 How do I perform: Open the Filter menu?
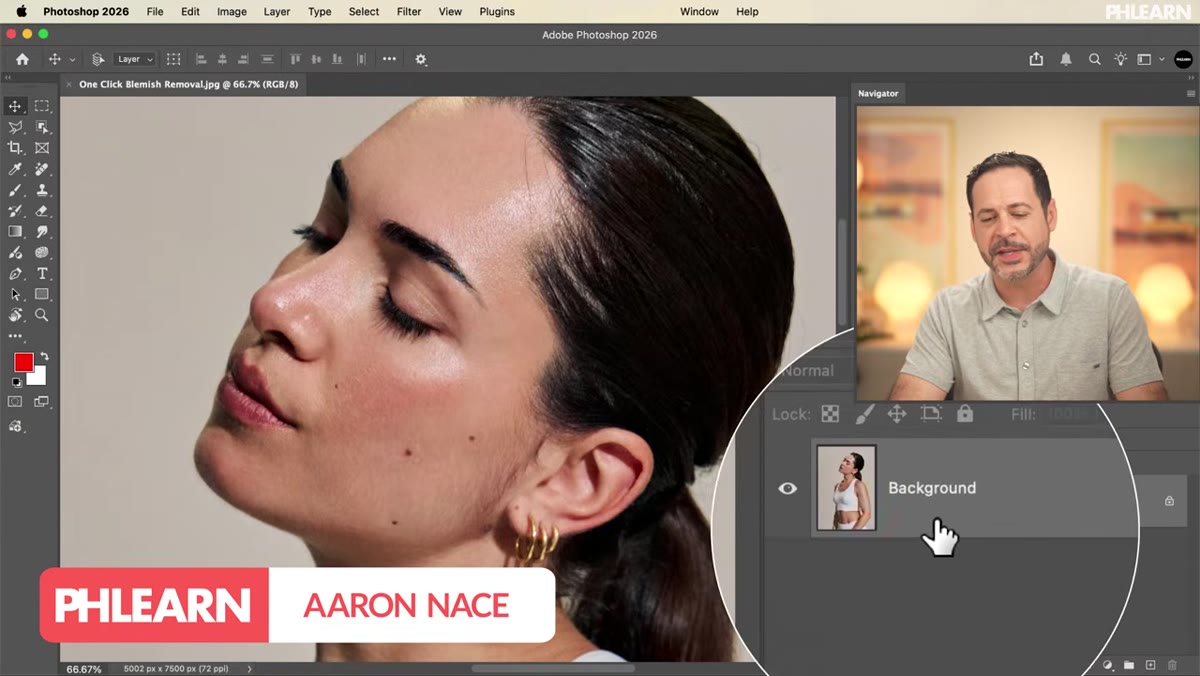coord(409,12)
